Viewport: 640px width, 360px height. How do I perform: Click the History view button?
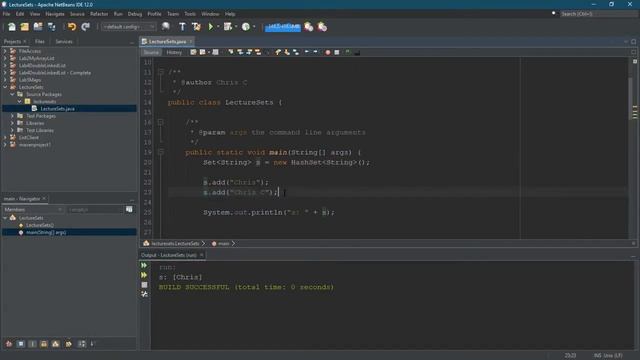(x=174, y=52)
